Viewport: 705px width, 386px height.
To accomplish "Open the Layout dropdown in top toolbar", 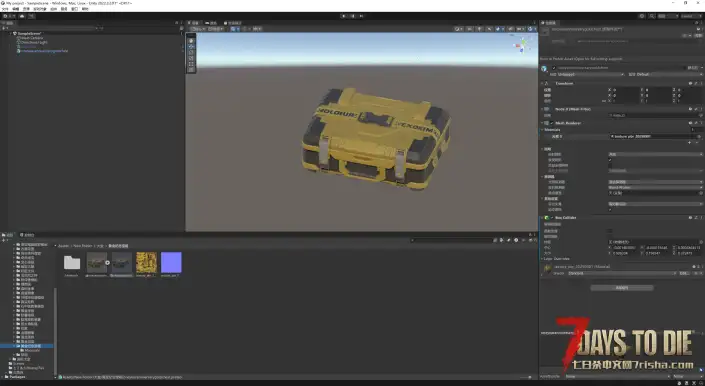I will 691,16.
